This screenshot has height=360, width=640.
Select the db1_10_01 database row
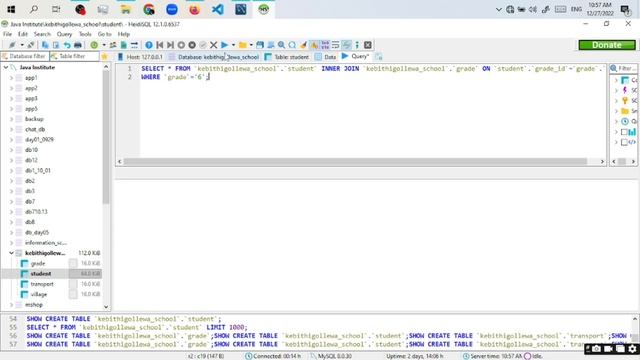click(x=38, y=171)
